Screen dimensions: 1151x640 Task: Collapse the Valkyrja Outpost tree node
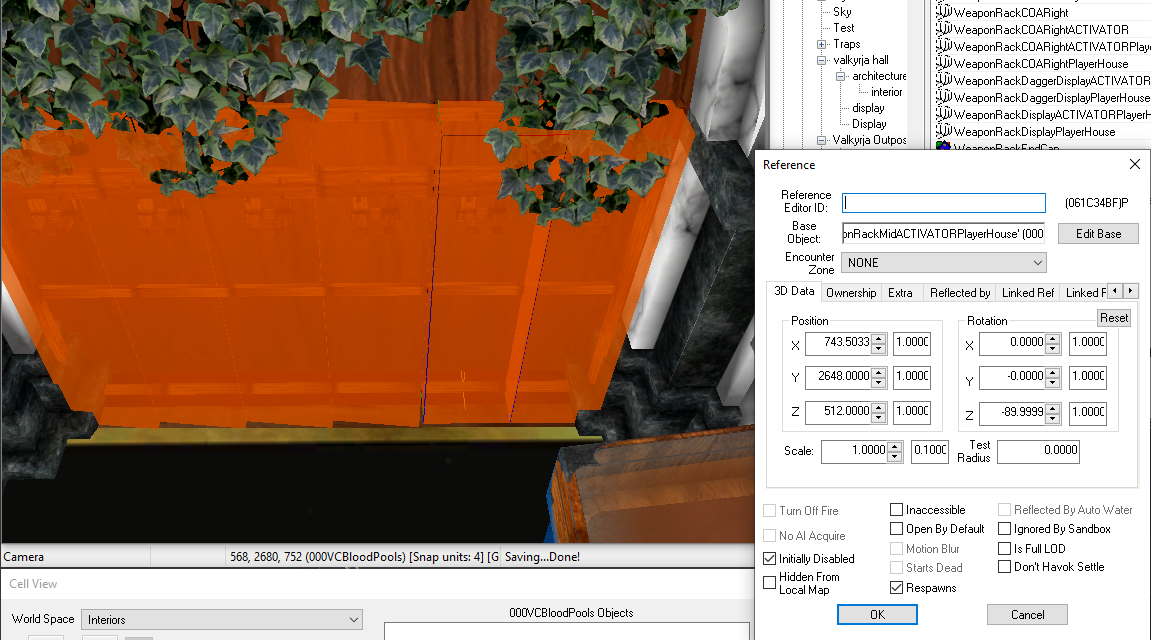[822, 140]
